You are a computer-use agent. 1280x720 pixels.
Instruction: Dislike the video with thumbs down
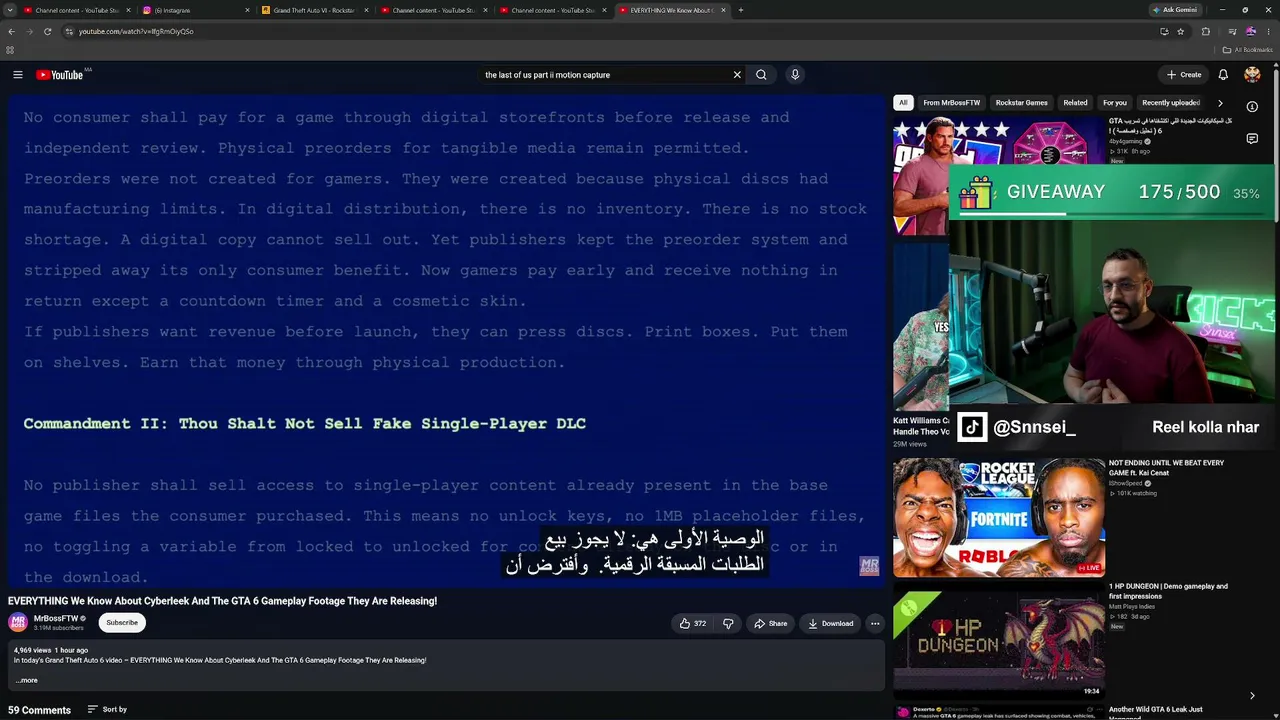728,623
